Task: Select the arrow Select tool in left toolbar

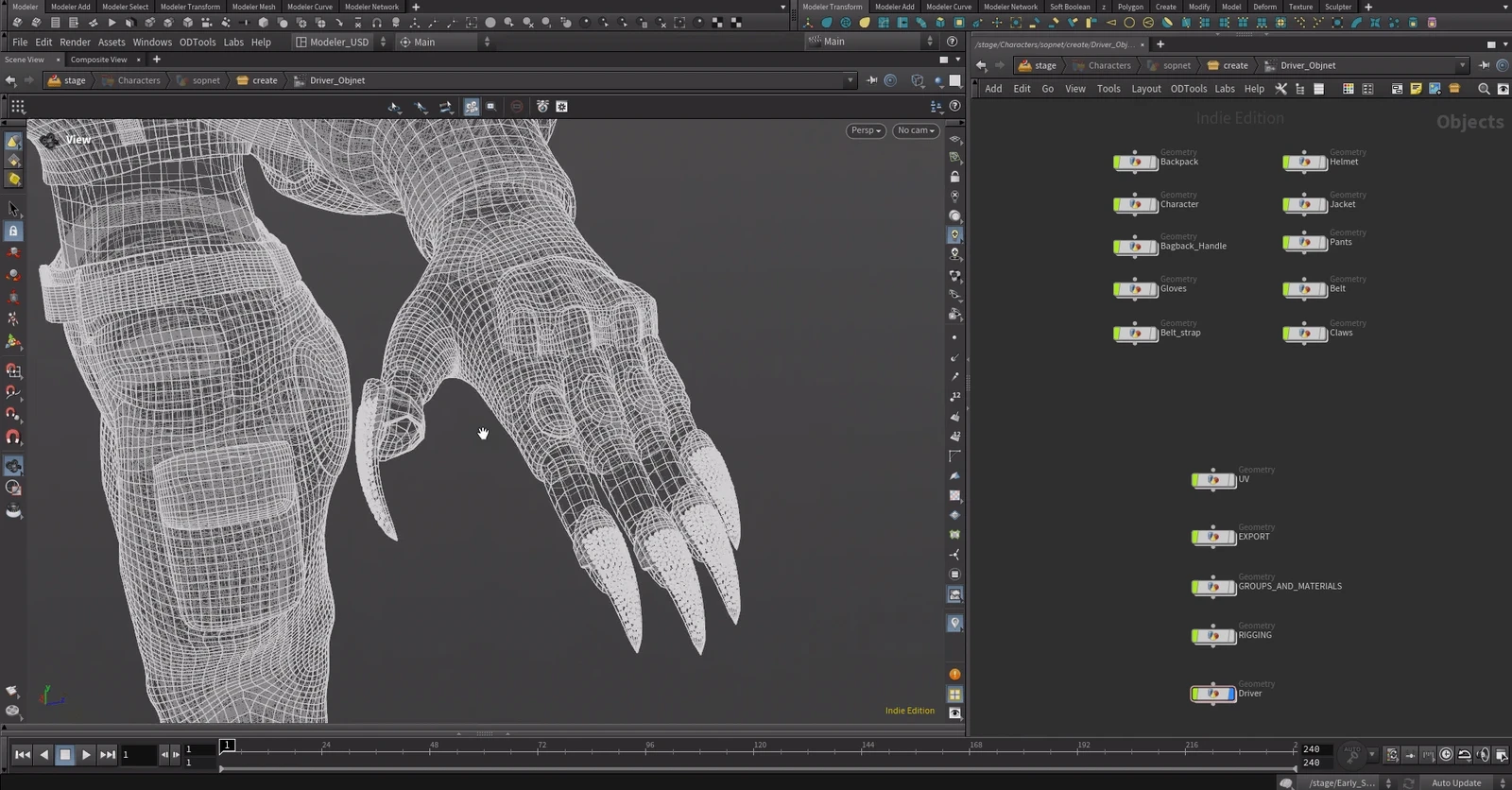Action: (13, 209)
